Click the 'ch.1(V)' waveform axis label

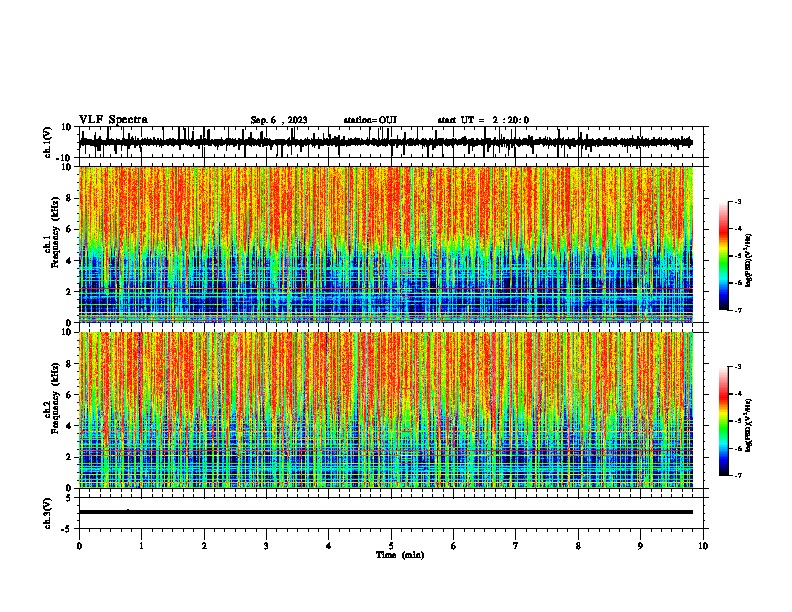48,142
